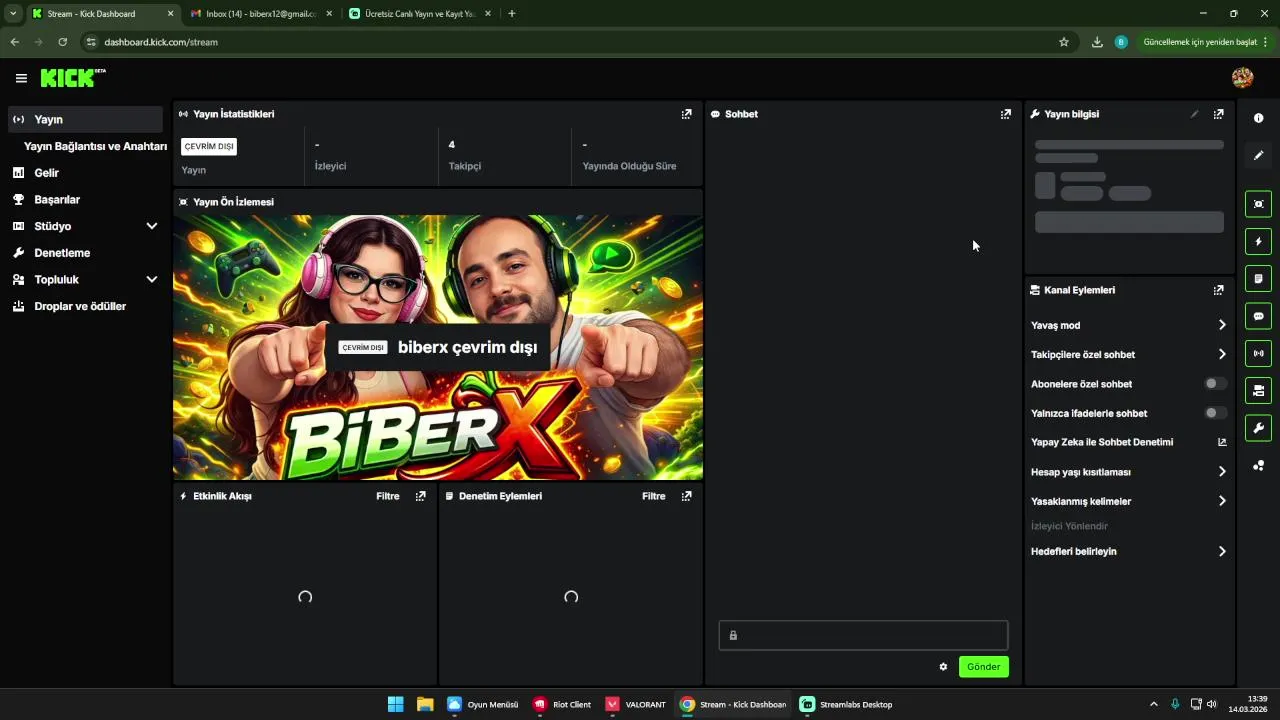Toggle the moderation actions note widget in the right sidebar
The image size is (1280, 720).
(1258, 278)
